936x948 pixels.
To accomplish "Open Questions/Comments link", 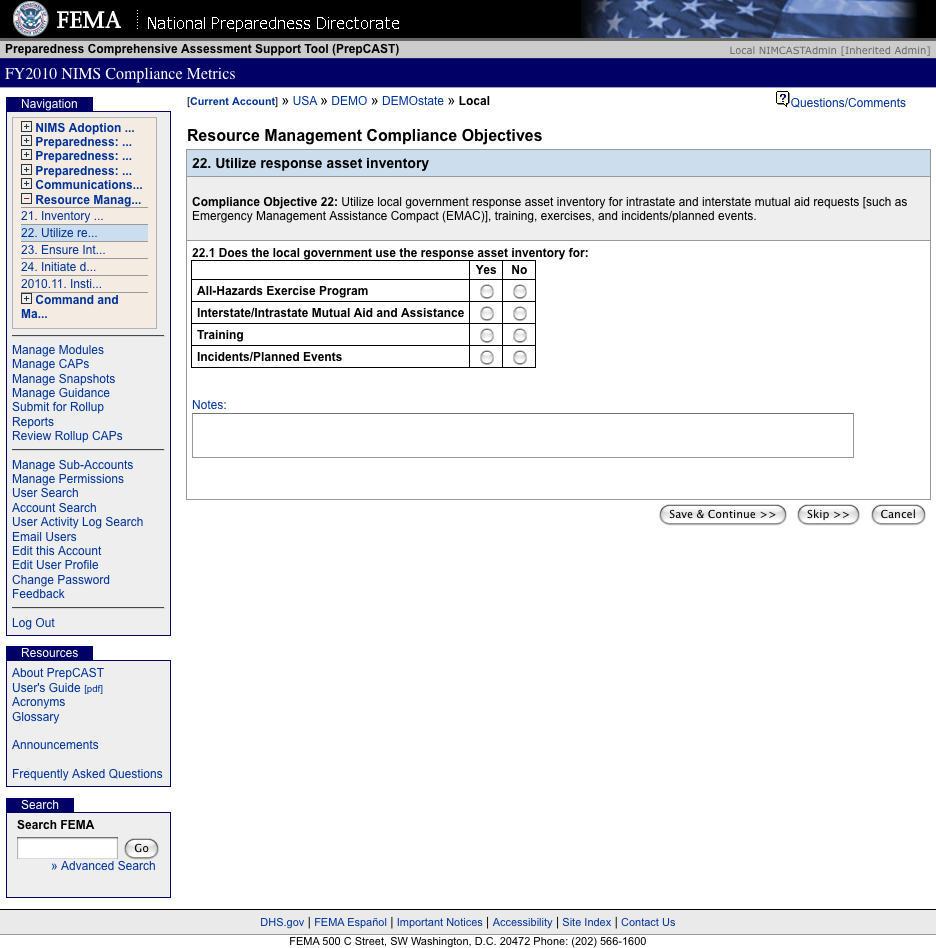I will [x=848, y=103].
